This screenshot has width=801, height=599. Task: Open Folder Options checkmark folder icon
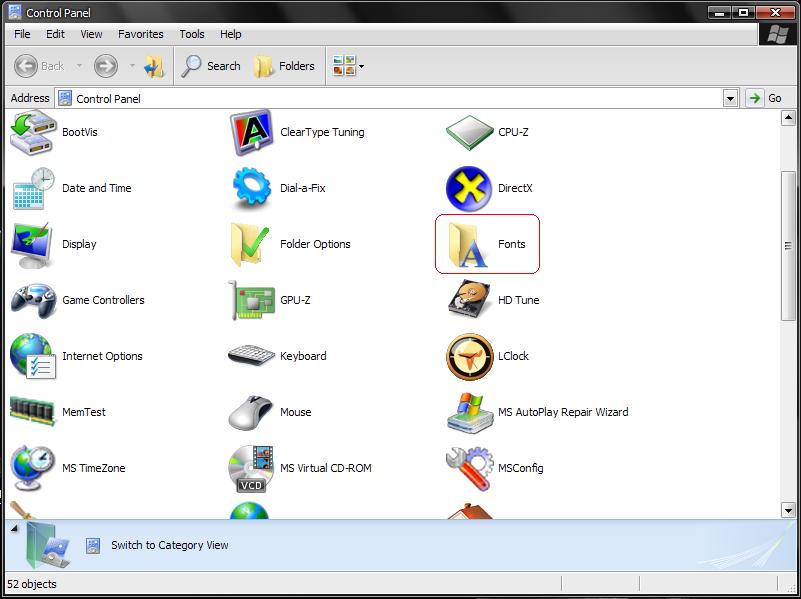(x=250, y=245)
